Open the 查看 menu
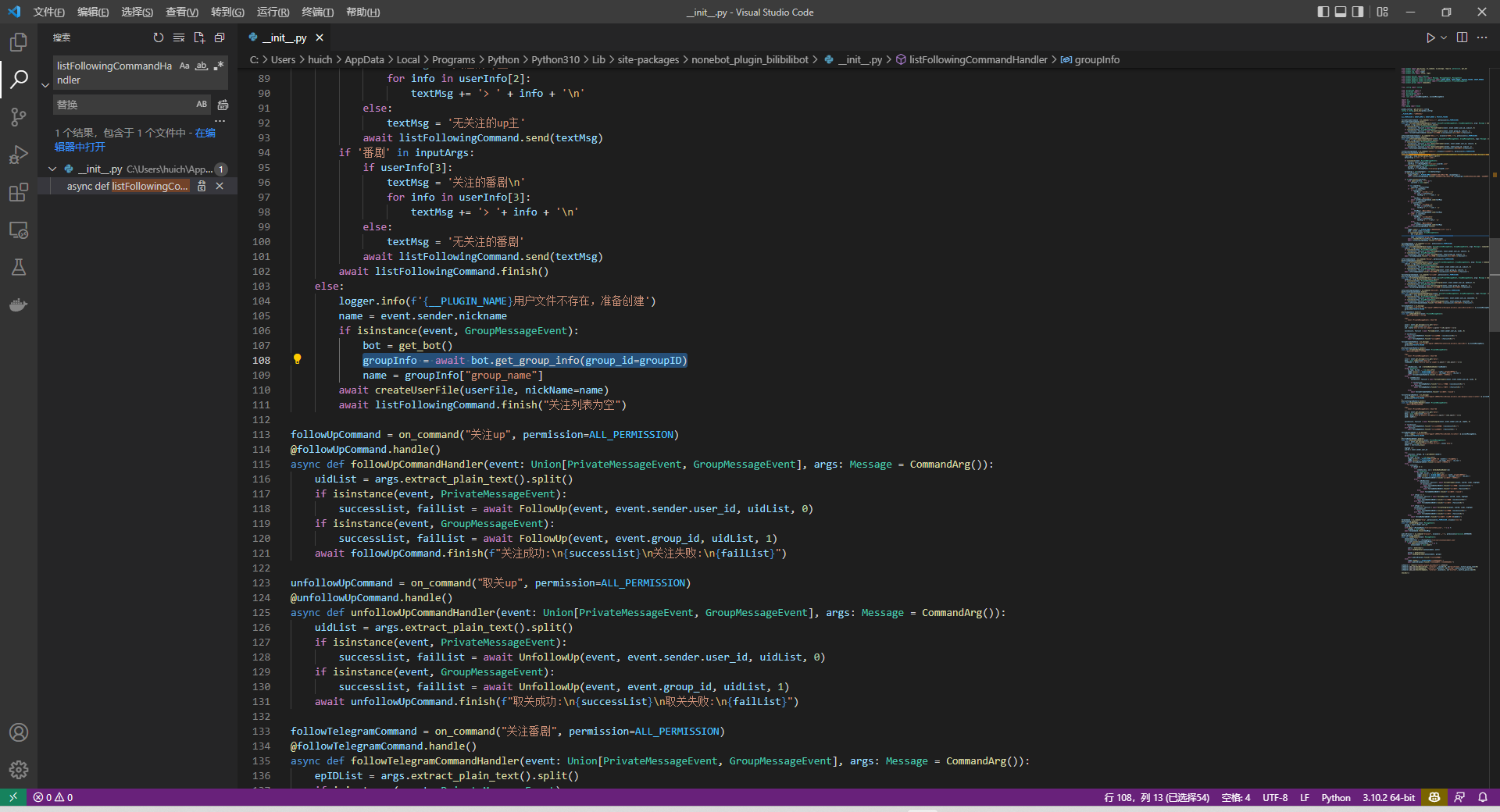The width and height of the screenshot is (1500, 812). pos(181,12)
